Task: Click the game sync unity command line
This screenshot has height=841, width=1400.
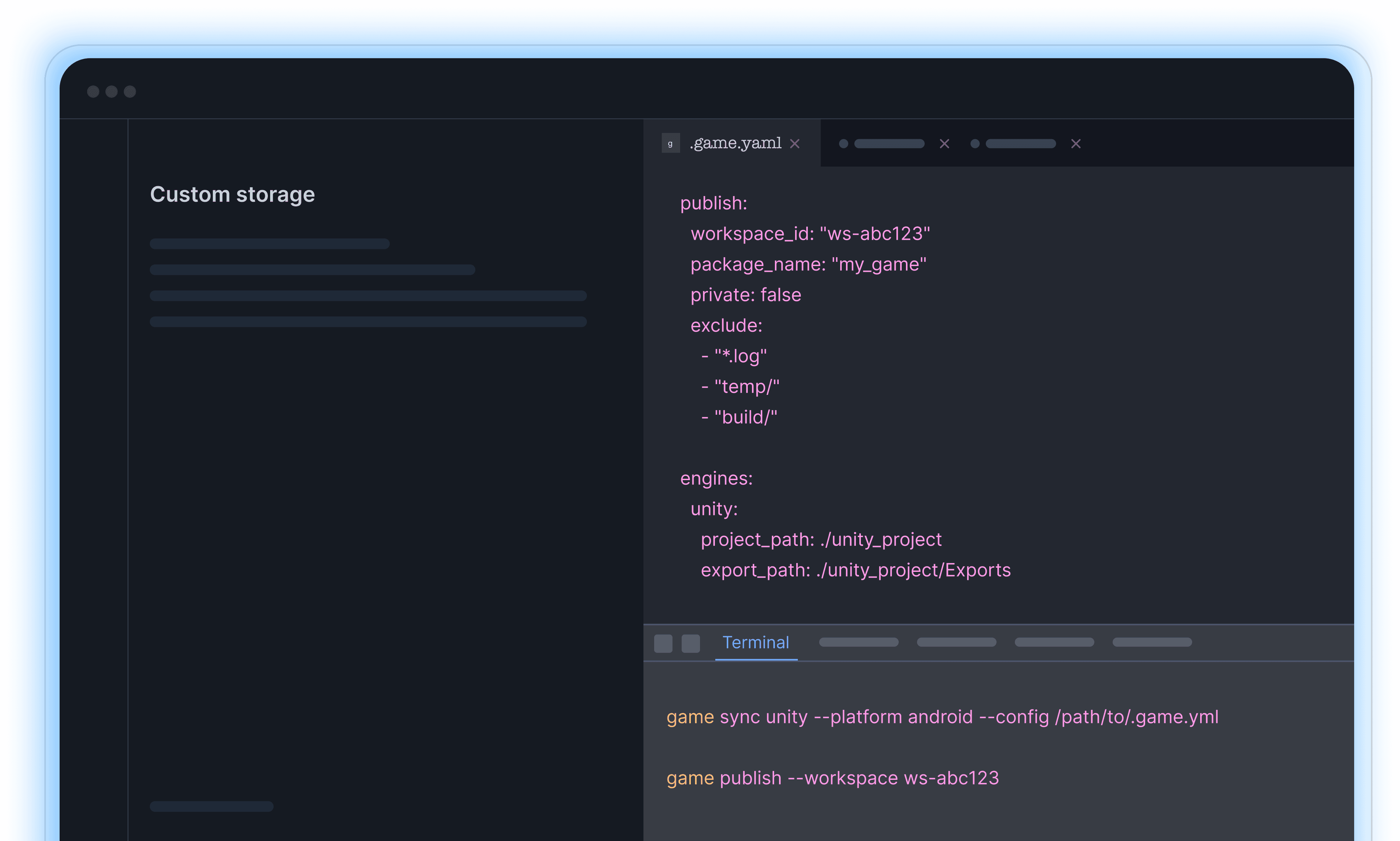Action: coord(942,717)
